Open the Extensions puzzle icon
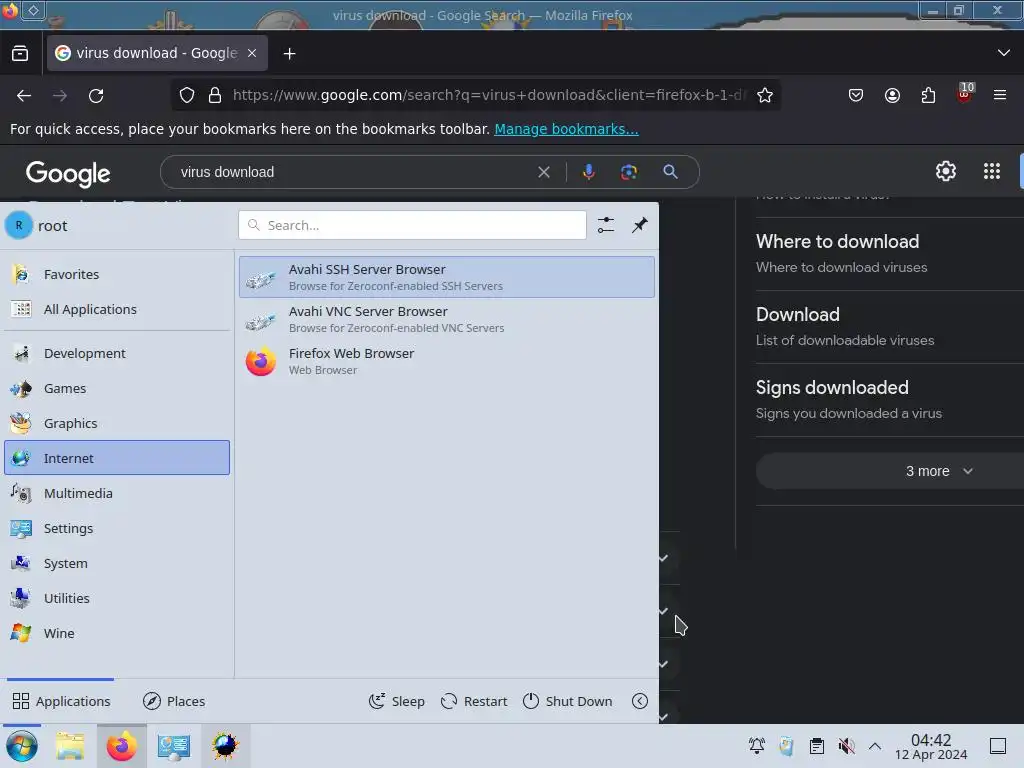This screenshot has height=768, width=1024. (x=928, y=96)
